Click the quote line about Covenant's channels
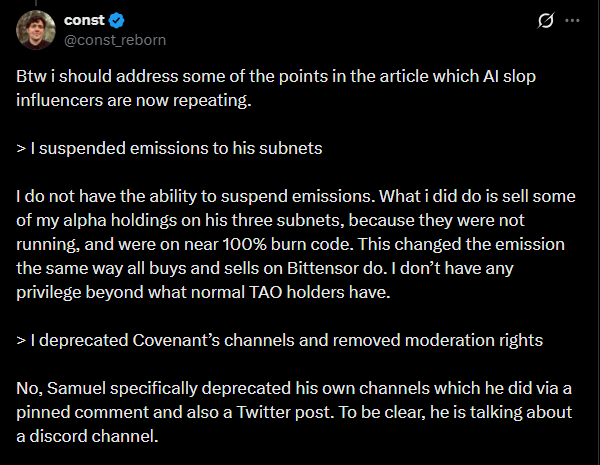600x465 pixels. point(279,340)
